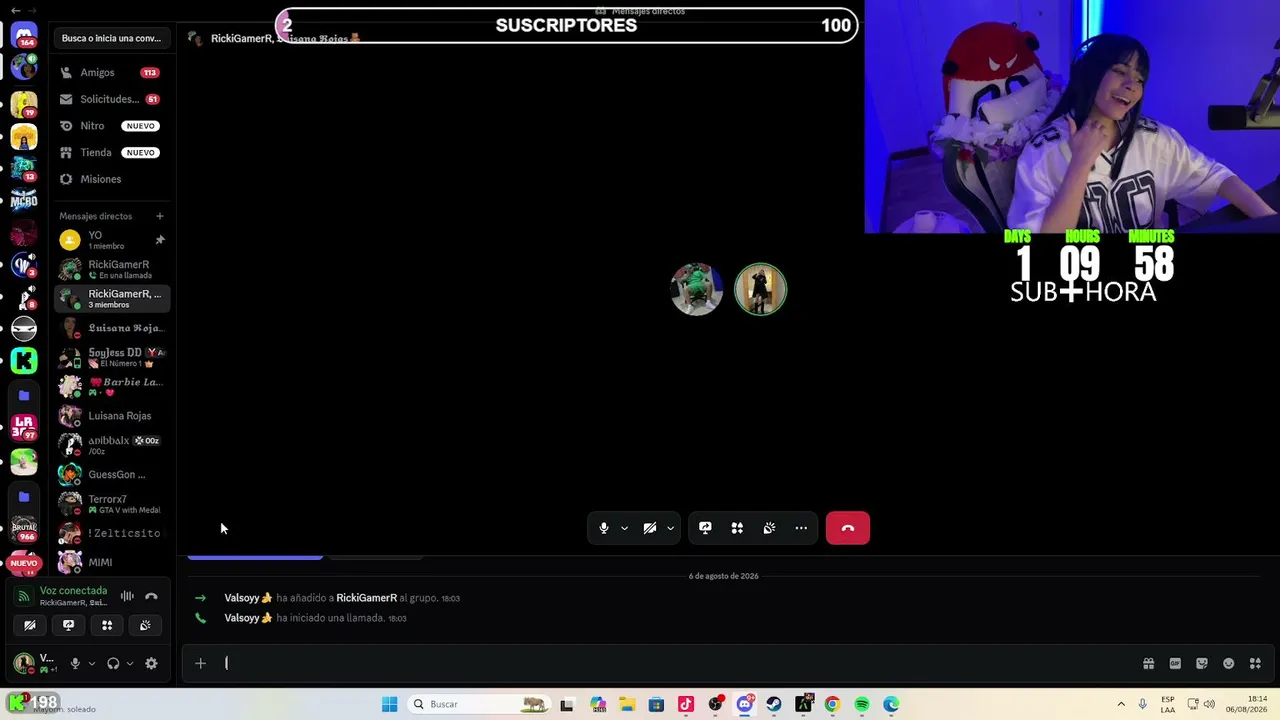The height and width of the screenshot is (720, 1280).
Task: Open Discord home direct messages icon
Action: [24, 36]
